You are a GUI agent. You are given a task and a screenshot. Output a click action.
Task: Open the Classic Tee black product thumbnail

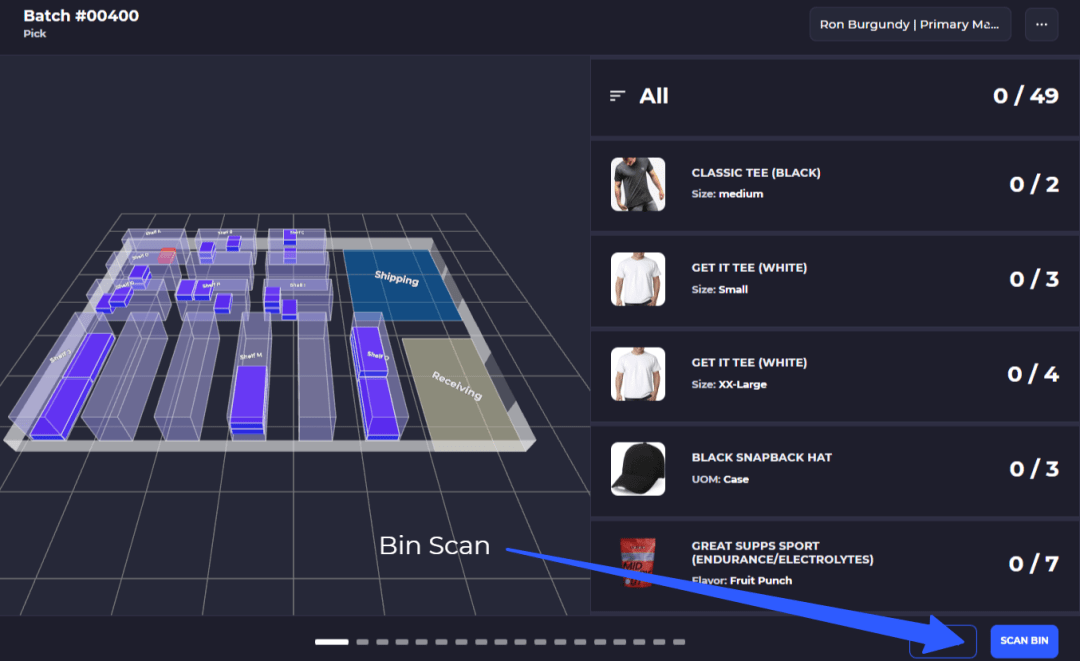coord(638,185)
